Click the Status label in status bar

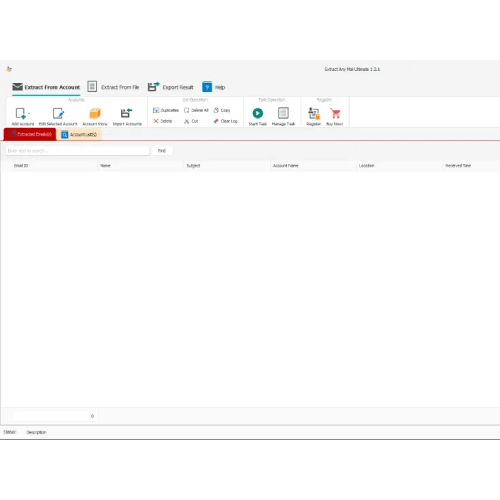[10, 432]
